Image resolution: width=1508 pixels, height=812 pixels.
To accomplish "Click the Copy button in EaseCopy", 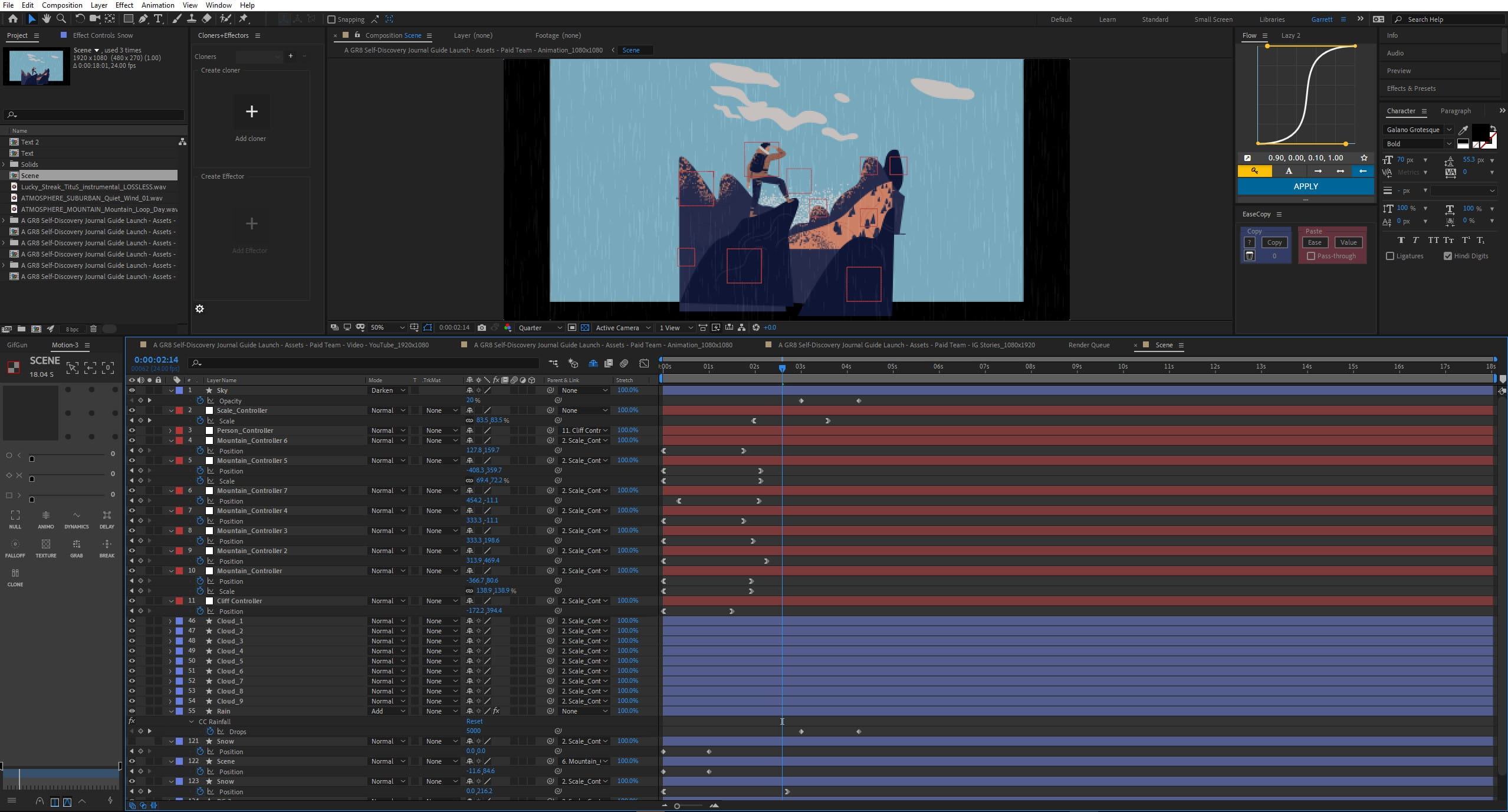I will click(x=1274, y=242).
